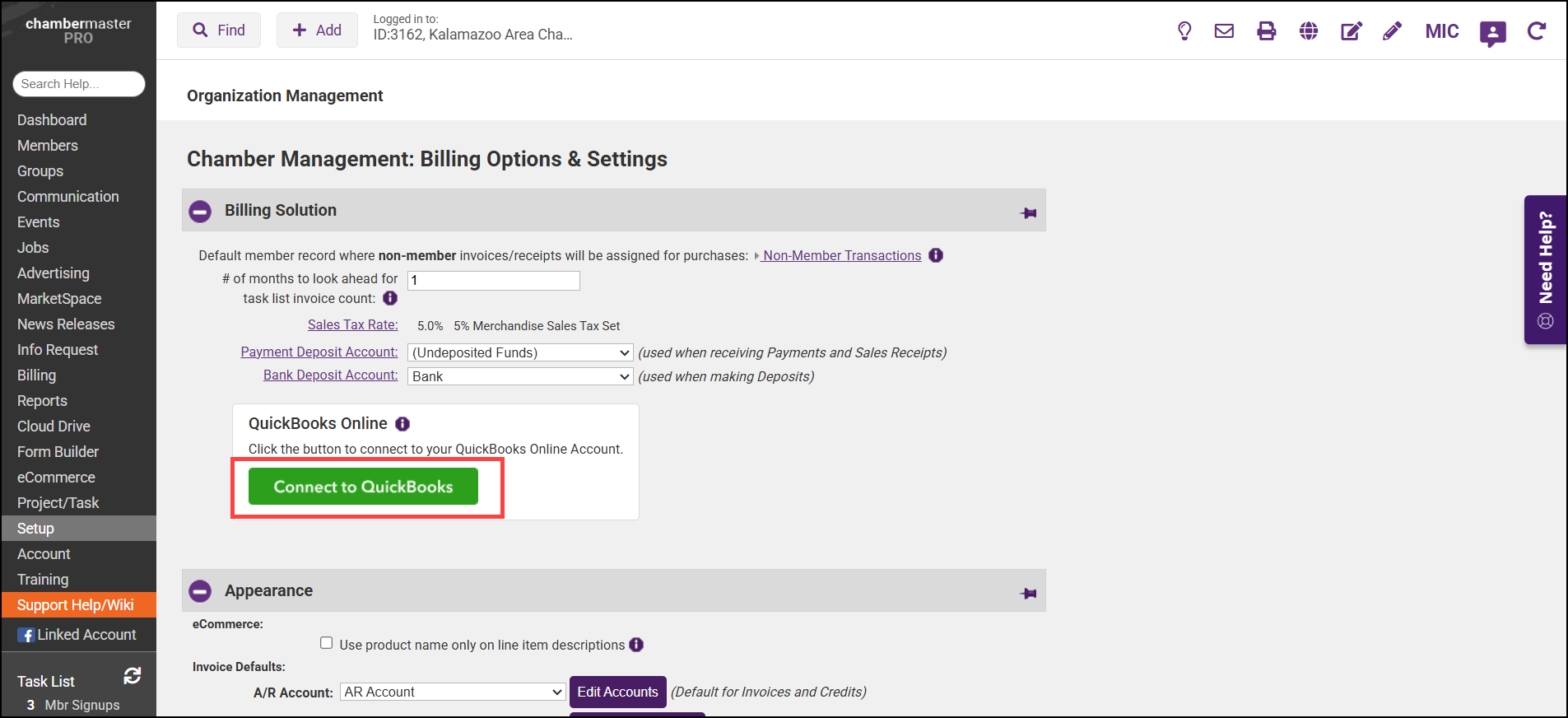1568x718 pixels.
Task: Open the Payment Deposit Account dropdown
Action: coord(520,352)
